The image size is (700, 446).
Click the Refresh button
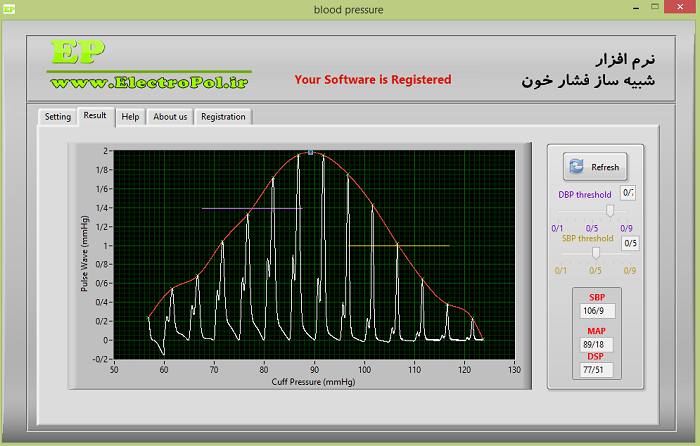coord(595,167)
